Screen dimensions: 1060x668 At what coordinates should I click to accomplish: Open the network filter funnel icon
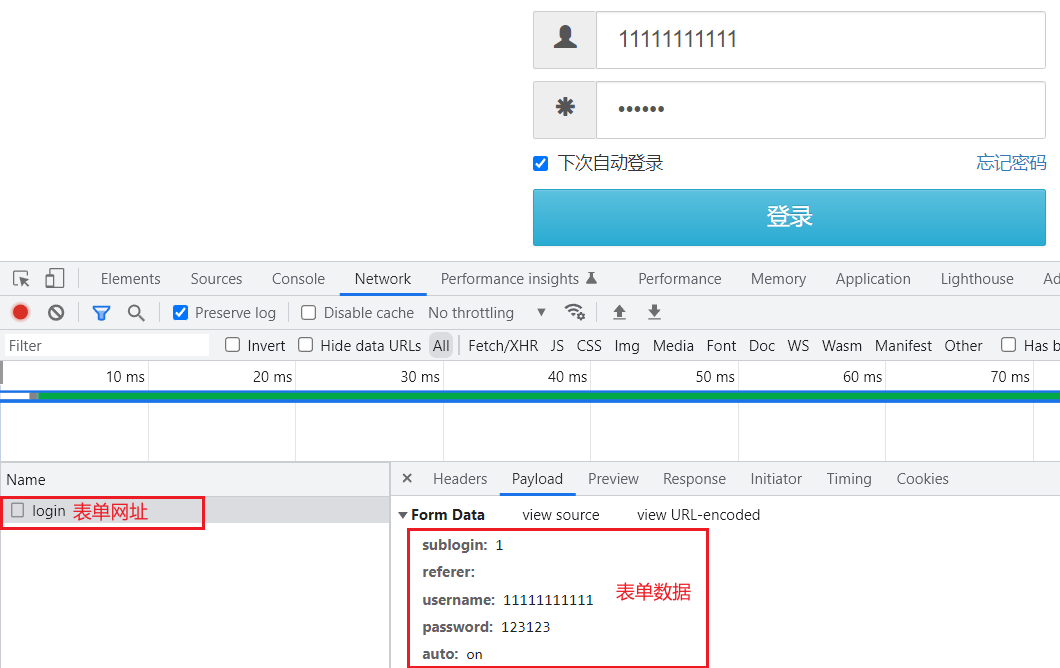[x=100, y=312]
